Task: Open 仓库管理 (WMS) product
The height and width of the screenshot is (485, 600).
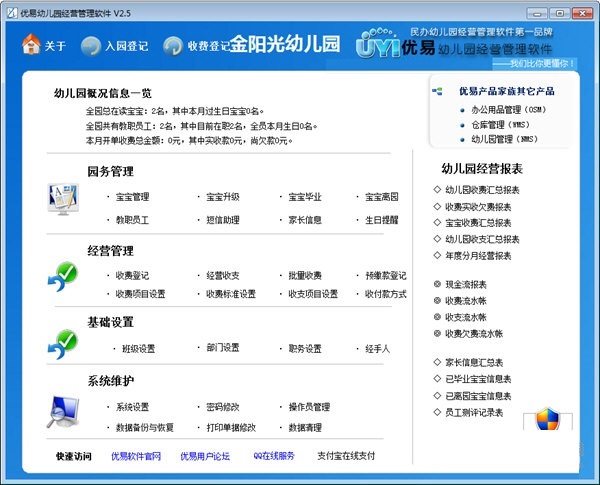Action: [x=501, y=125]
